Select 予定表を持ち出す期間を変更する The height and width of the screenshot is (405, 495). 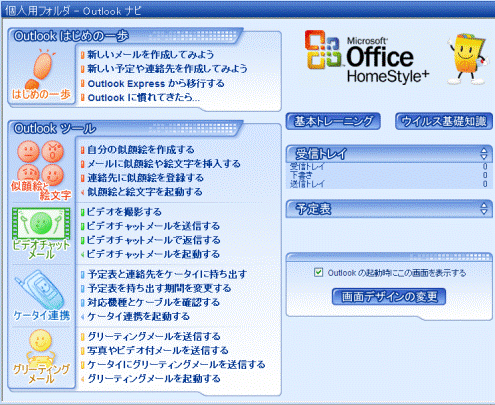[159, 288]
